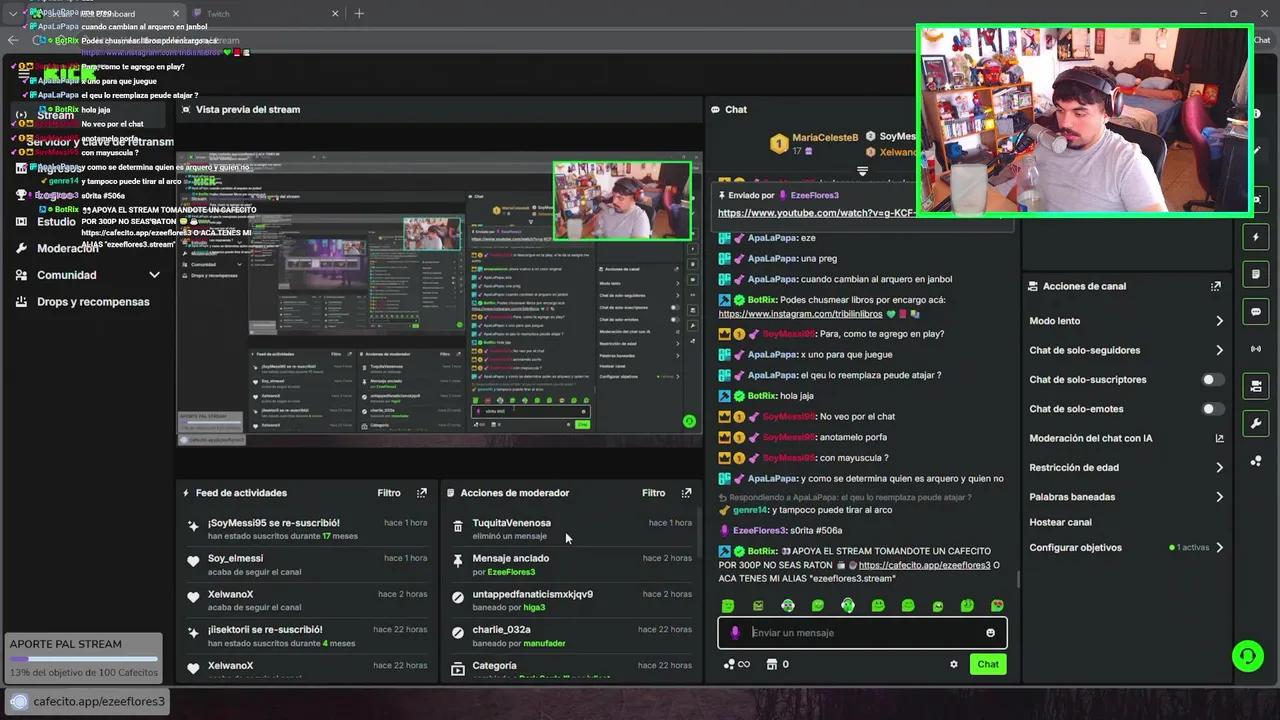The width and height of the screenshot is (1280, 720).
Task: Click the Enviar un mensaje input field
Action: pos(860,632)
